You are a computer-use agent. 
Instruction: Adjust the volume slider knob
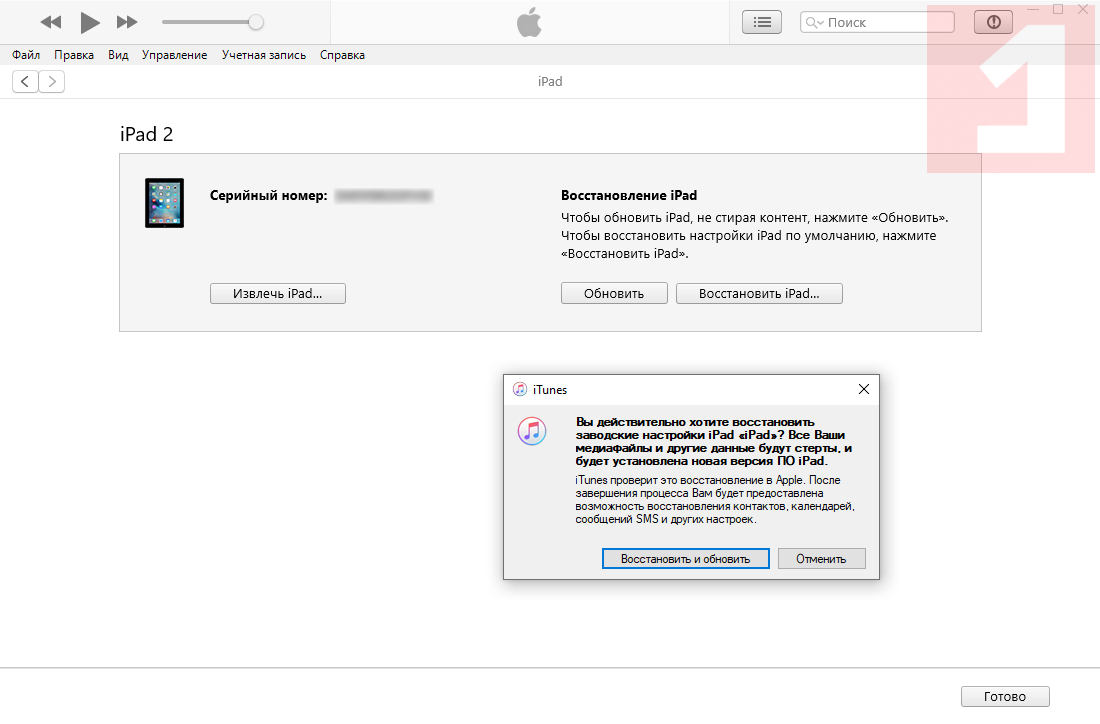[256, 22]
